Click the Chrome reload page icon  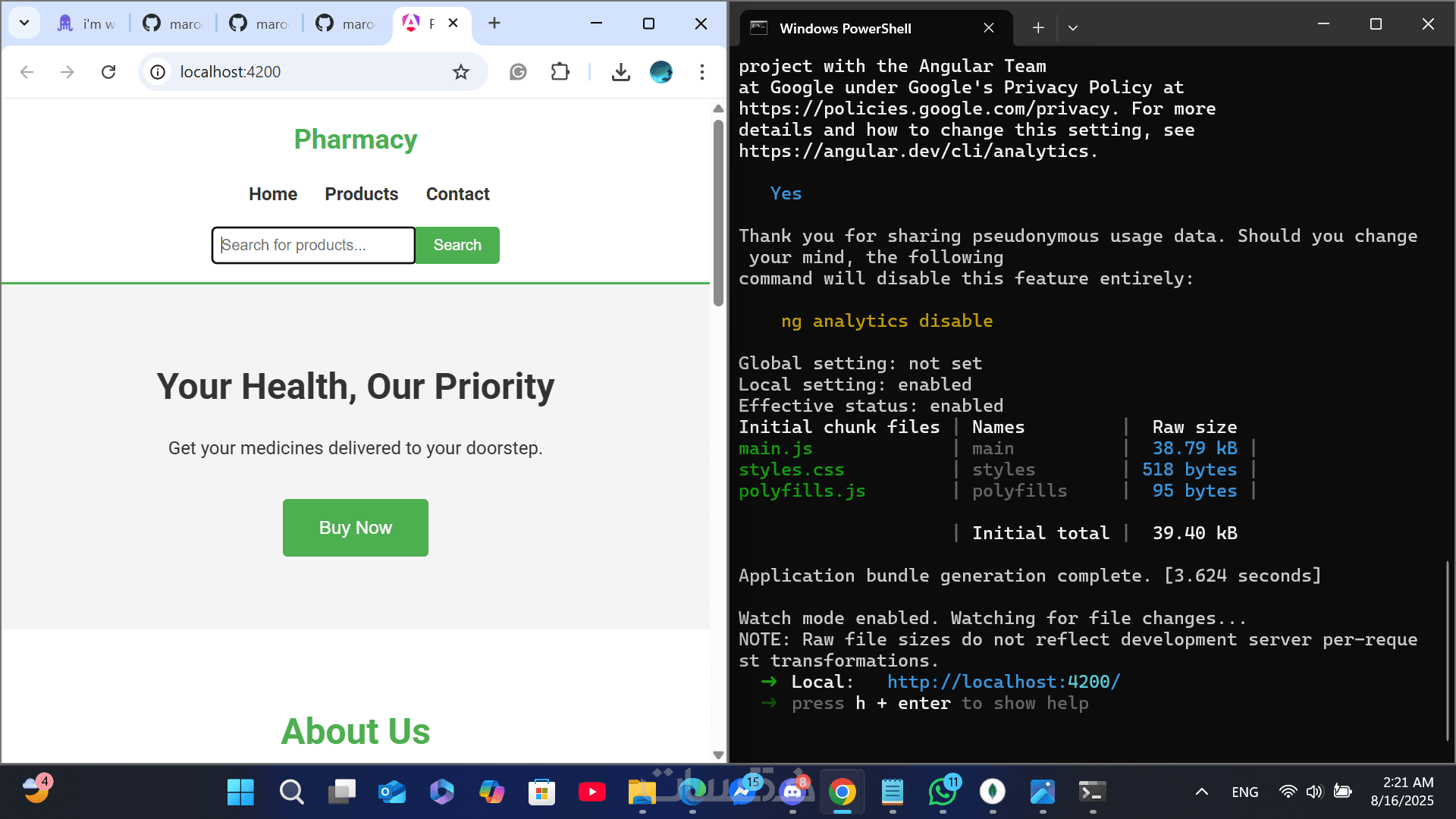[x=108, y=72]
